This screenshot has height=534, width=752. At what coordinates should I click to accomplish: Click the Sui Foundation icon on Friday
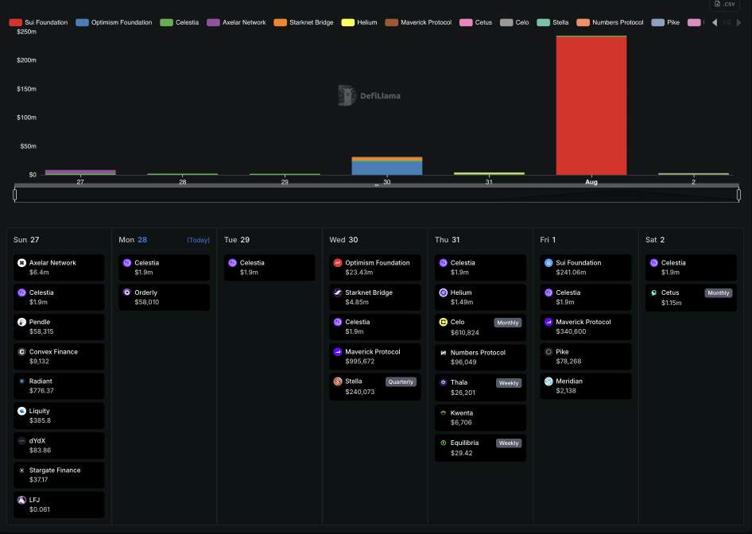(x=548, y=263)
